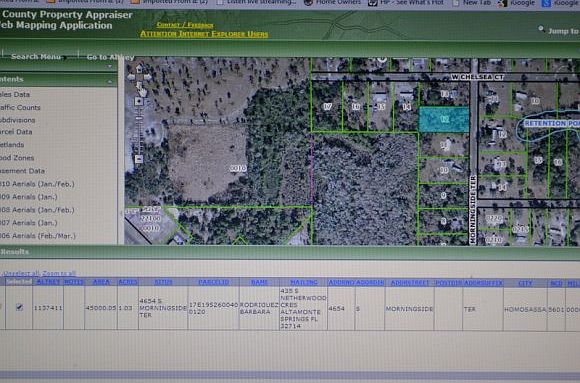Image resolution: width=580 pixels, height=383 pixels.
Task: Open the Attention Internet Explorer Users link
Action: 204,34
